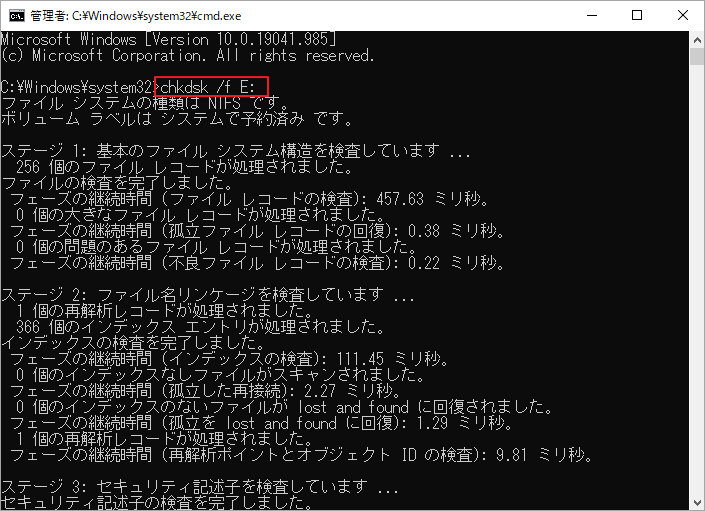Viewport: 705px width, 511px height.
Task: Click the 'ファイル システムの種類は NTFS です。' line
Action: click(145, 103)
